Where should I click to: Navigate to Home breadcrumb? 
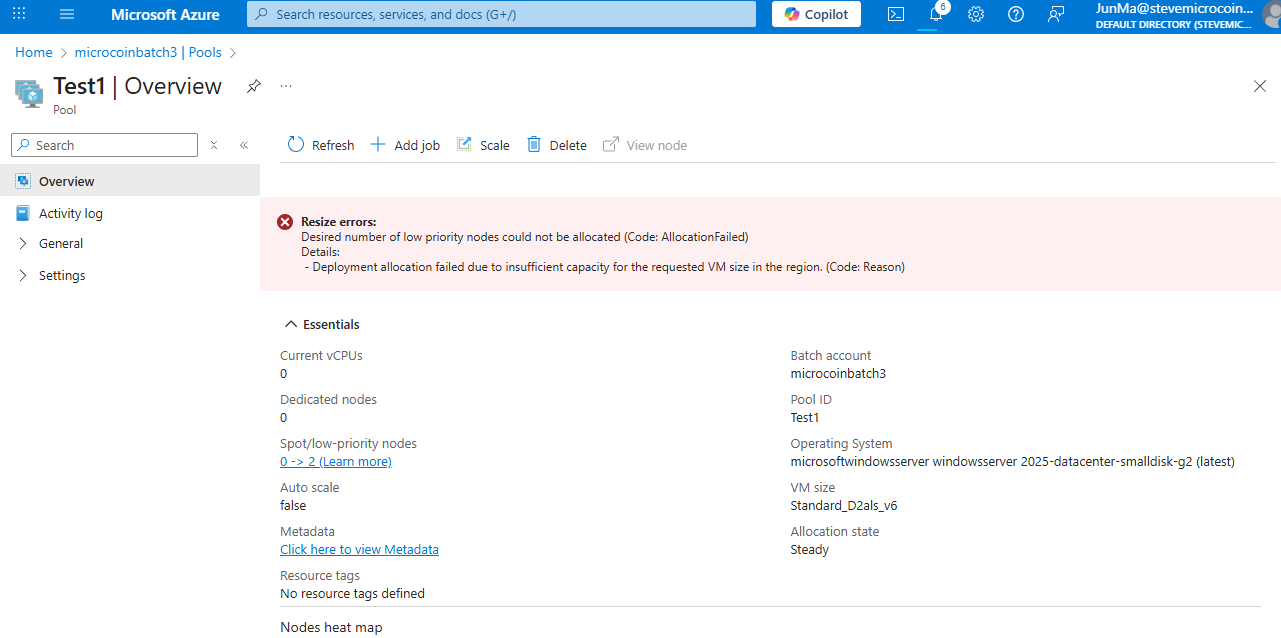click(x=33, y=52)
